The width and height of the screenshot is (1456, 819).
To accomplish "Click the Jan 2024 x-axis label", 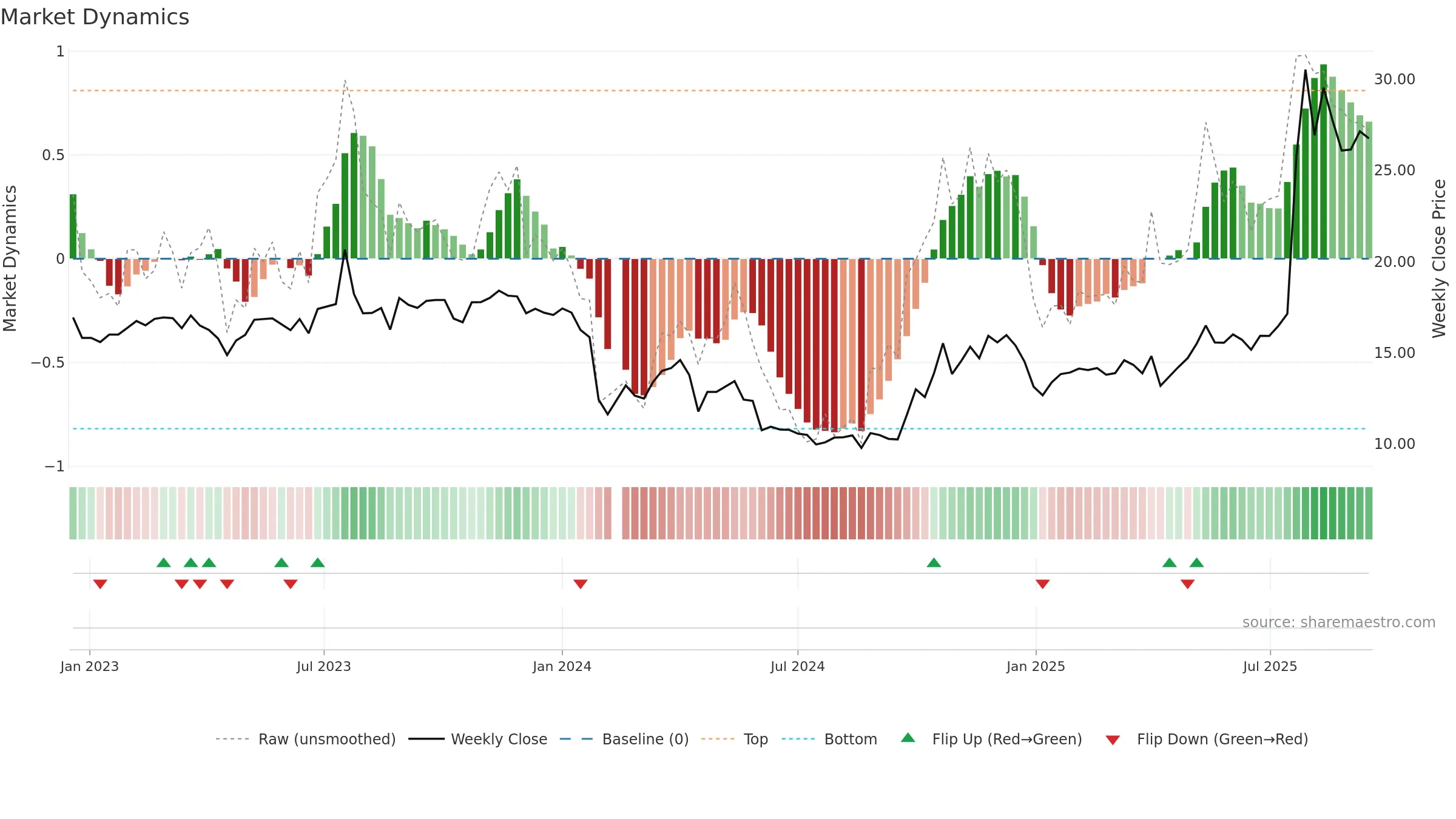I will [x=562, y=666].
